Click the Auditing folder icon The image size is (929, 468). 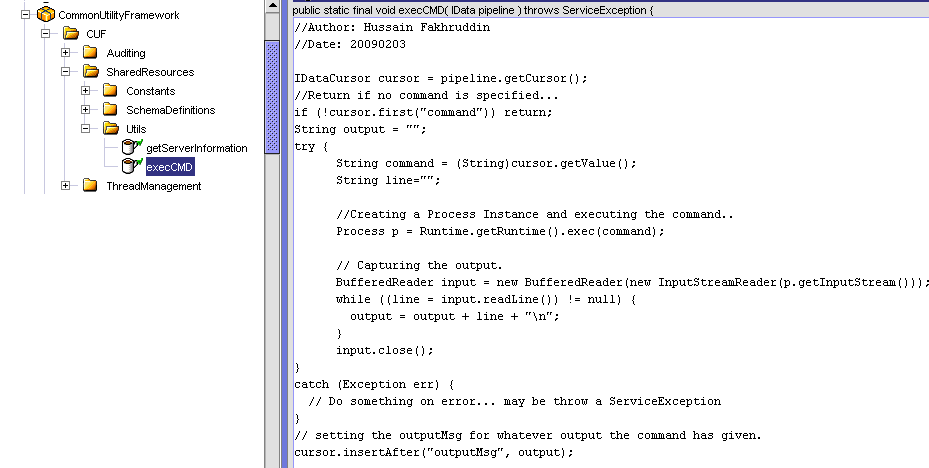[x=90, y=53]
